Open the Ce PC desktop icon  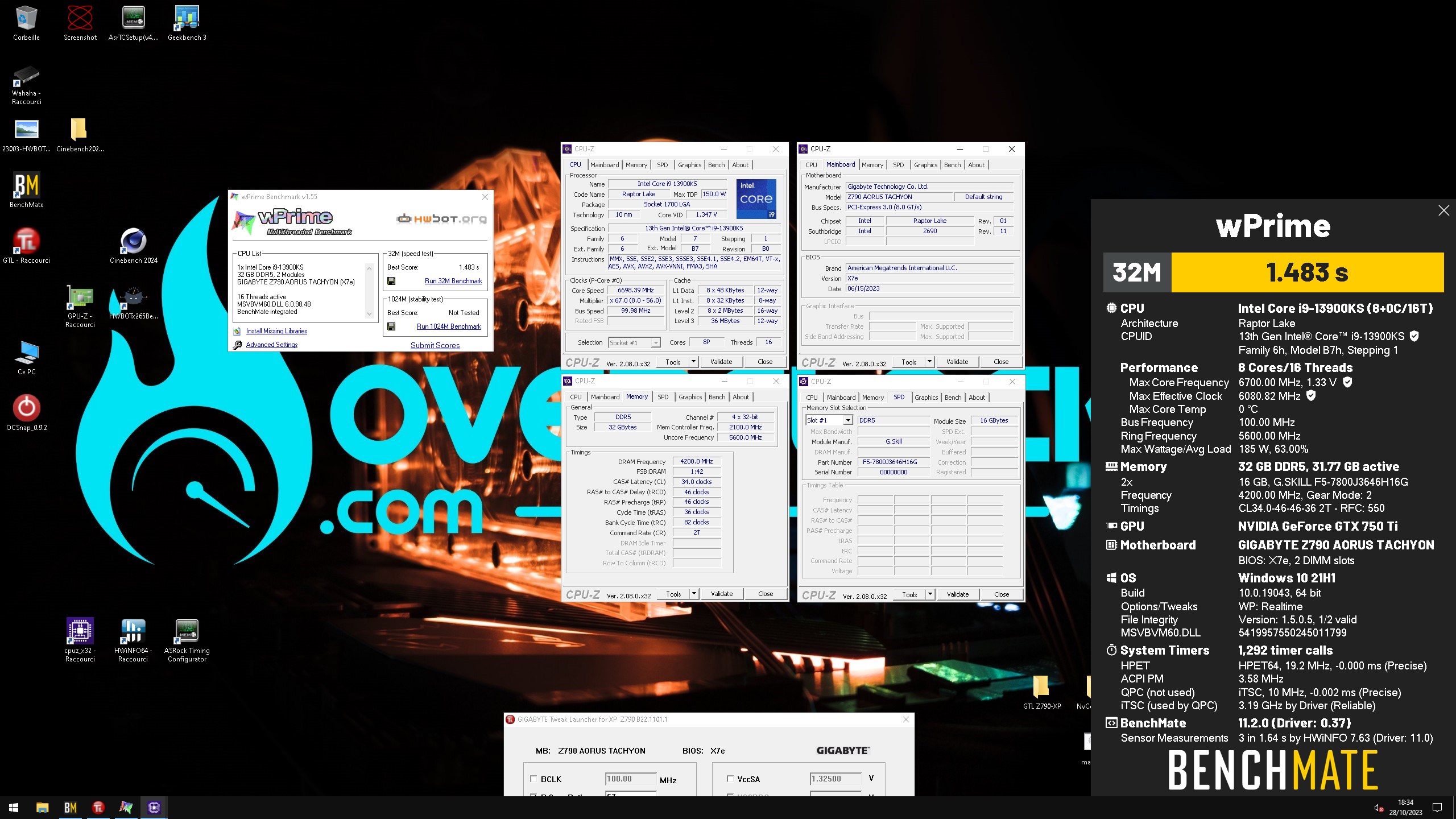(x=26, y=357)
